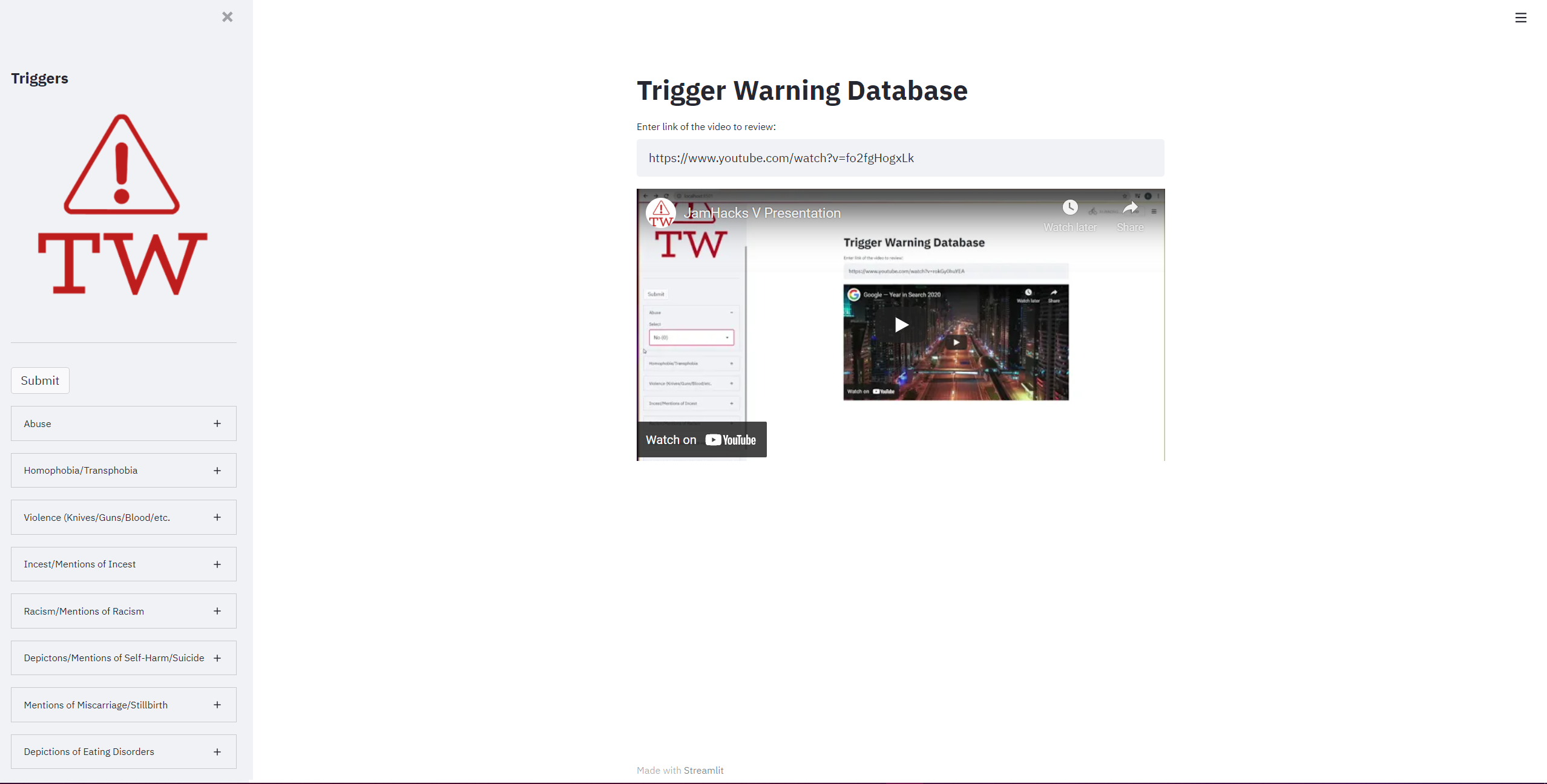Click the Watch later clock icon

click(x=1069, y=208)
